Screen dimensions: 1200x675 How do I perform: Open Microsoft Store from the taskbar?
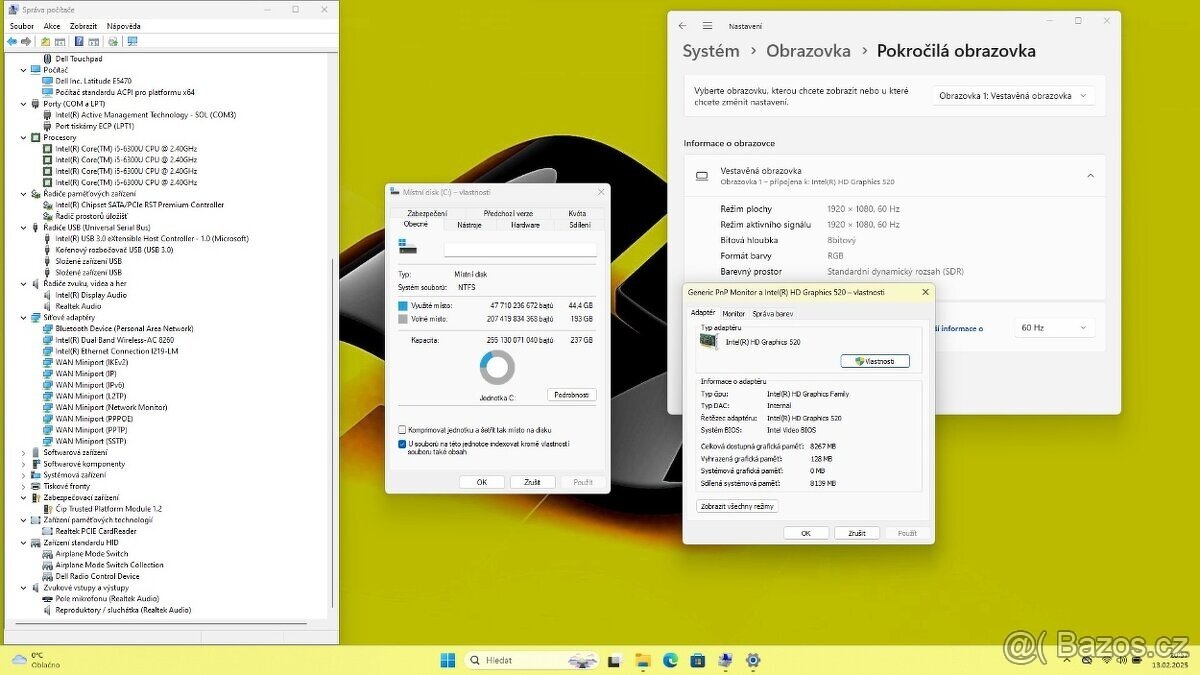click(x=697, y=660)
